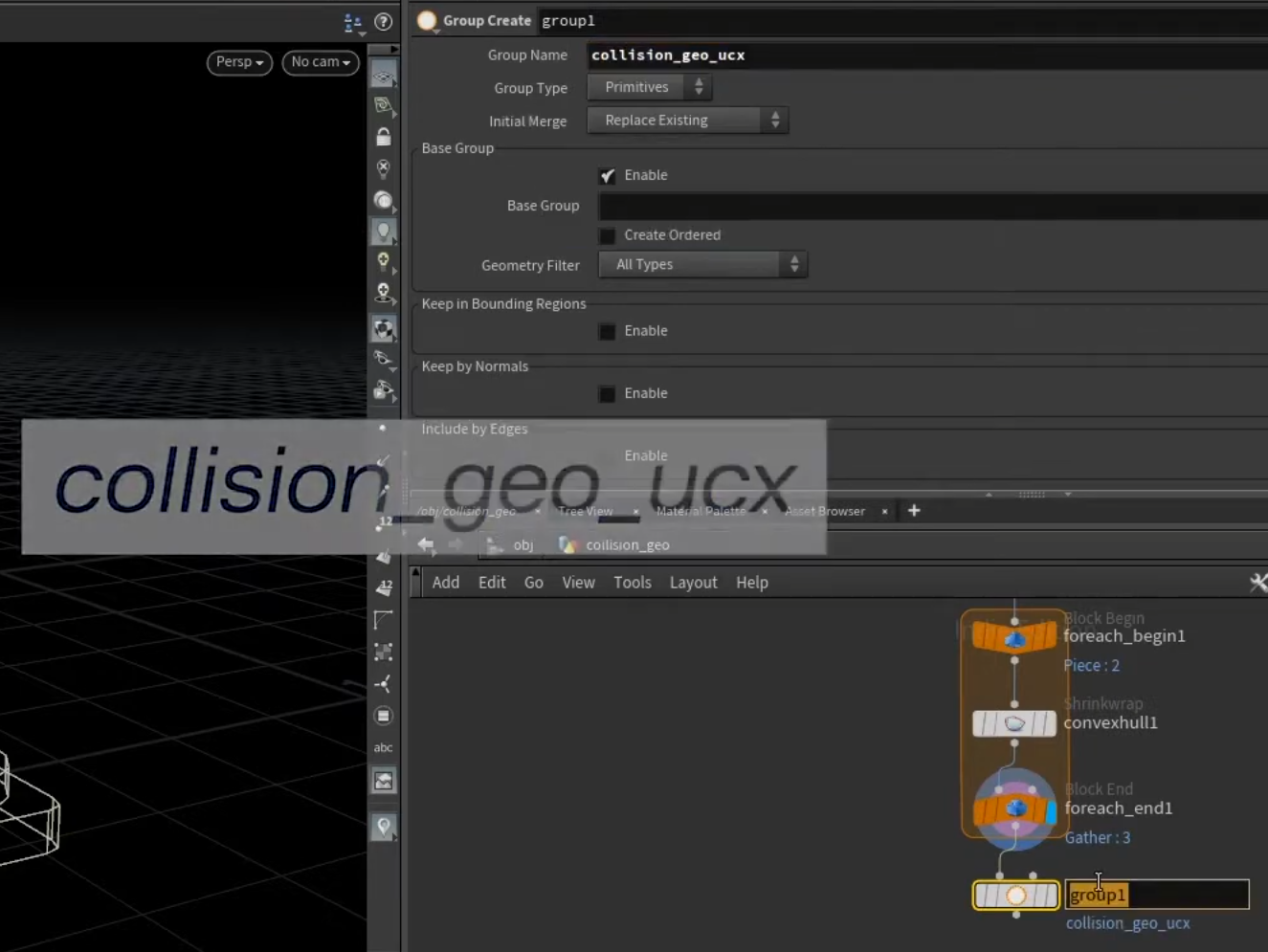The height and width of the screenshot is (952, 1268).
Task: Toggle the construction plane icon
Action: 383,106
